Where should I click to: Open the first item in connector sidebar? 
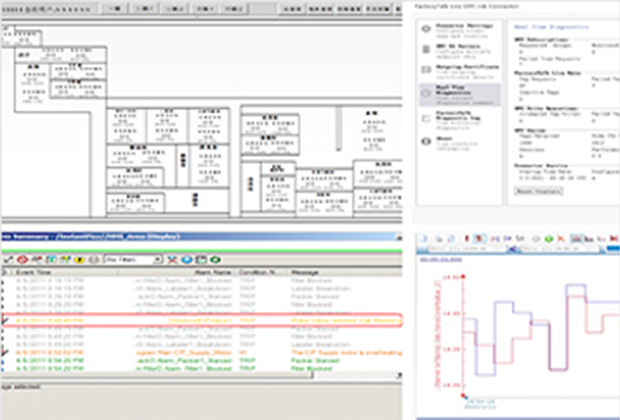click(x=457, y=30)
